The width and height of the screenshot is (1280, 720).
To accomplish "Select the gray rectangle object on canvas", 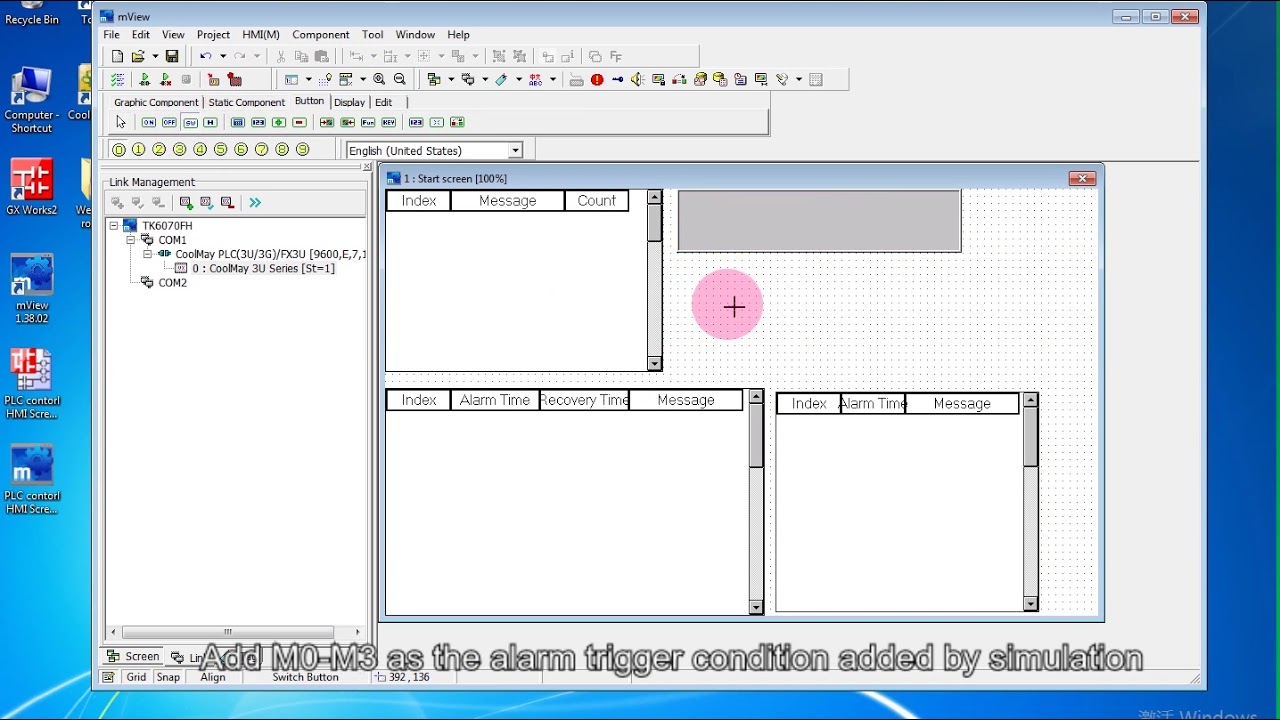I will 819,221.
